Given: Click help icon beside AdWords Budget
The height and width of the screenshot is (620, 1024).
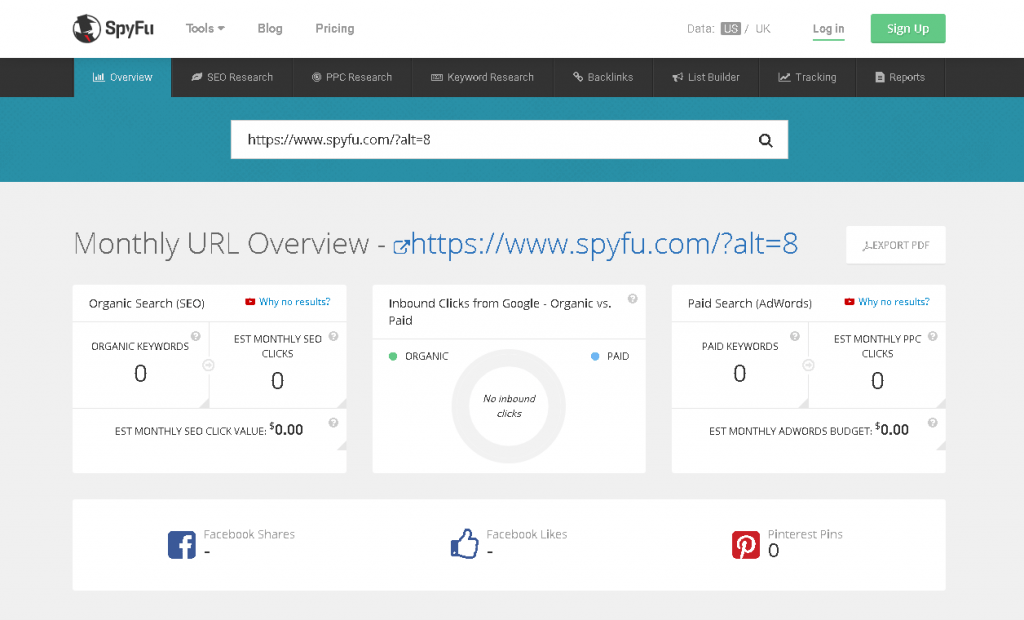Looking at the screenshot, I should click(x=933, y=423).
